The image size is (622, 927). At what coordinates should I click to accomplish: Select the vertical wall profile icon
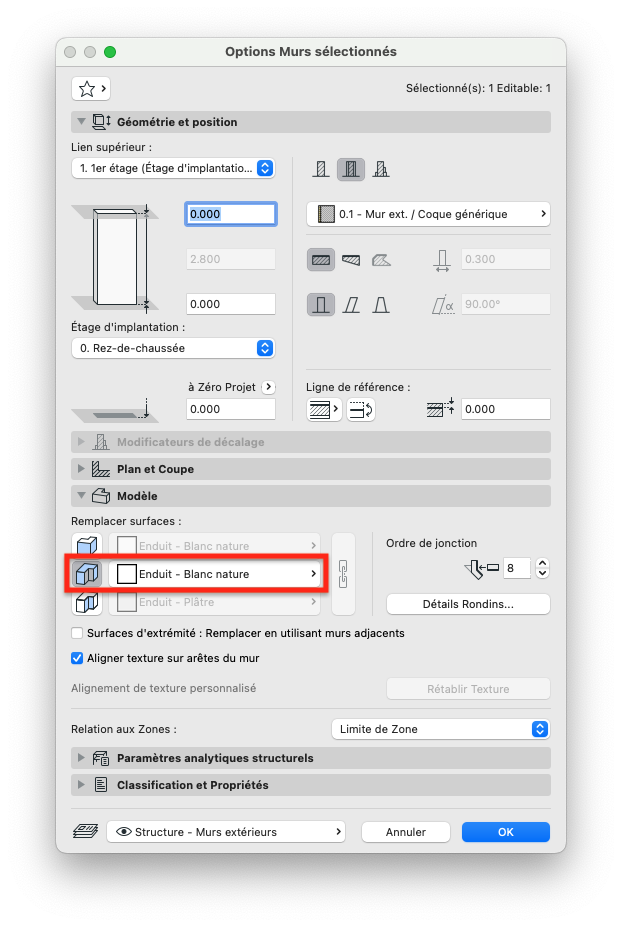[321, 304]
